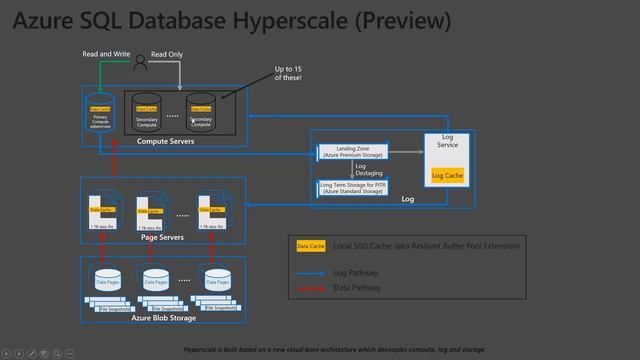Click the last Data Pages cylinder
This screenshot has width=640, height=360.
[218, 280]
